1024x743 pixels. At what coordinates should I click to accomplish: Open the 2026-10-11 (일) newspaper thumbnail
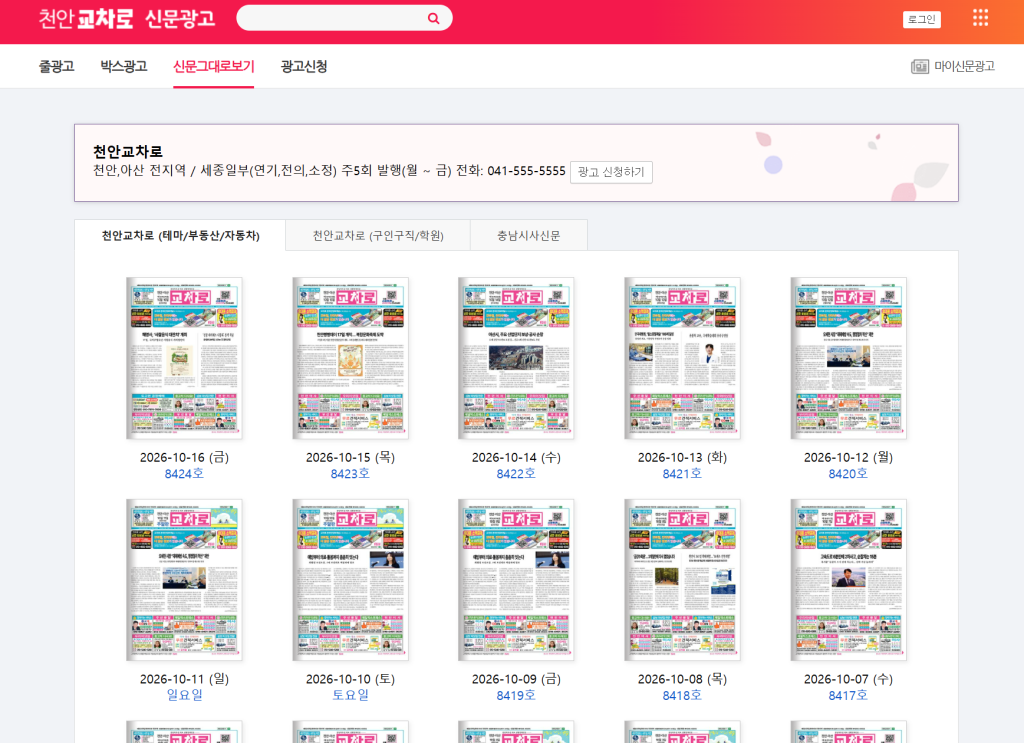184,580
